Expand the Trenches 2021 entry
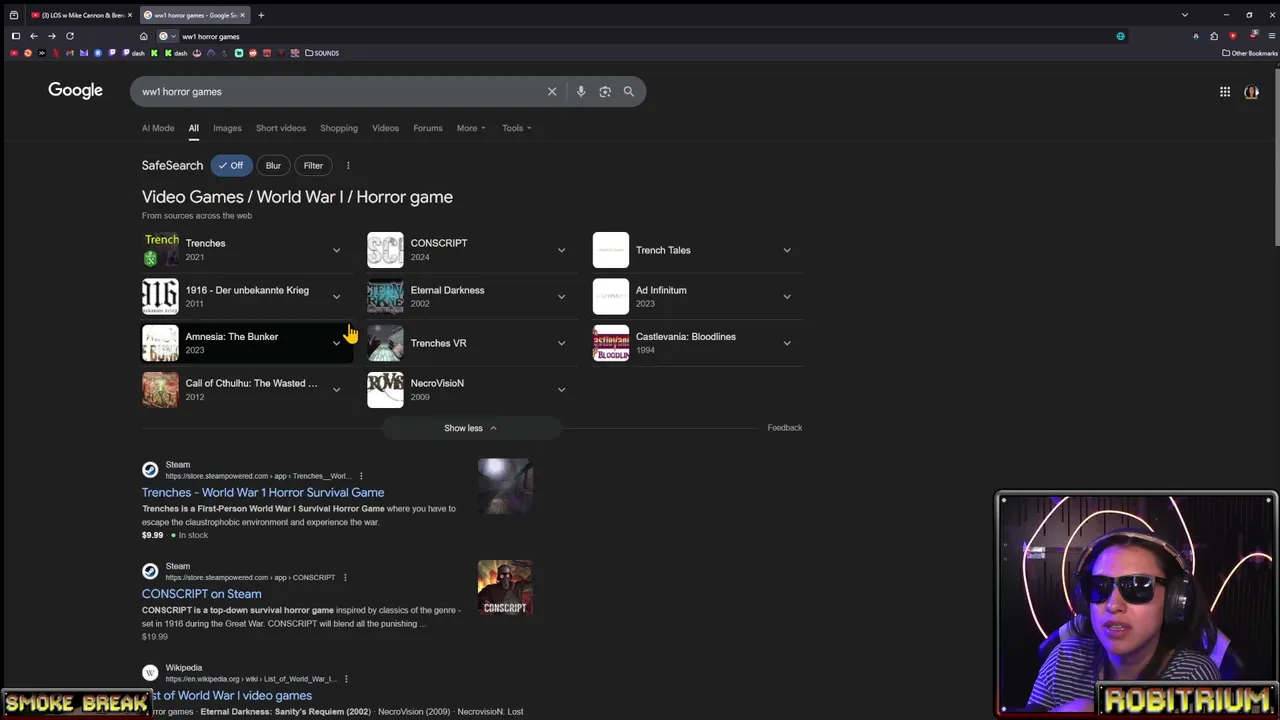This screenshot has width=1280, height=720. coord(336,250)
